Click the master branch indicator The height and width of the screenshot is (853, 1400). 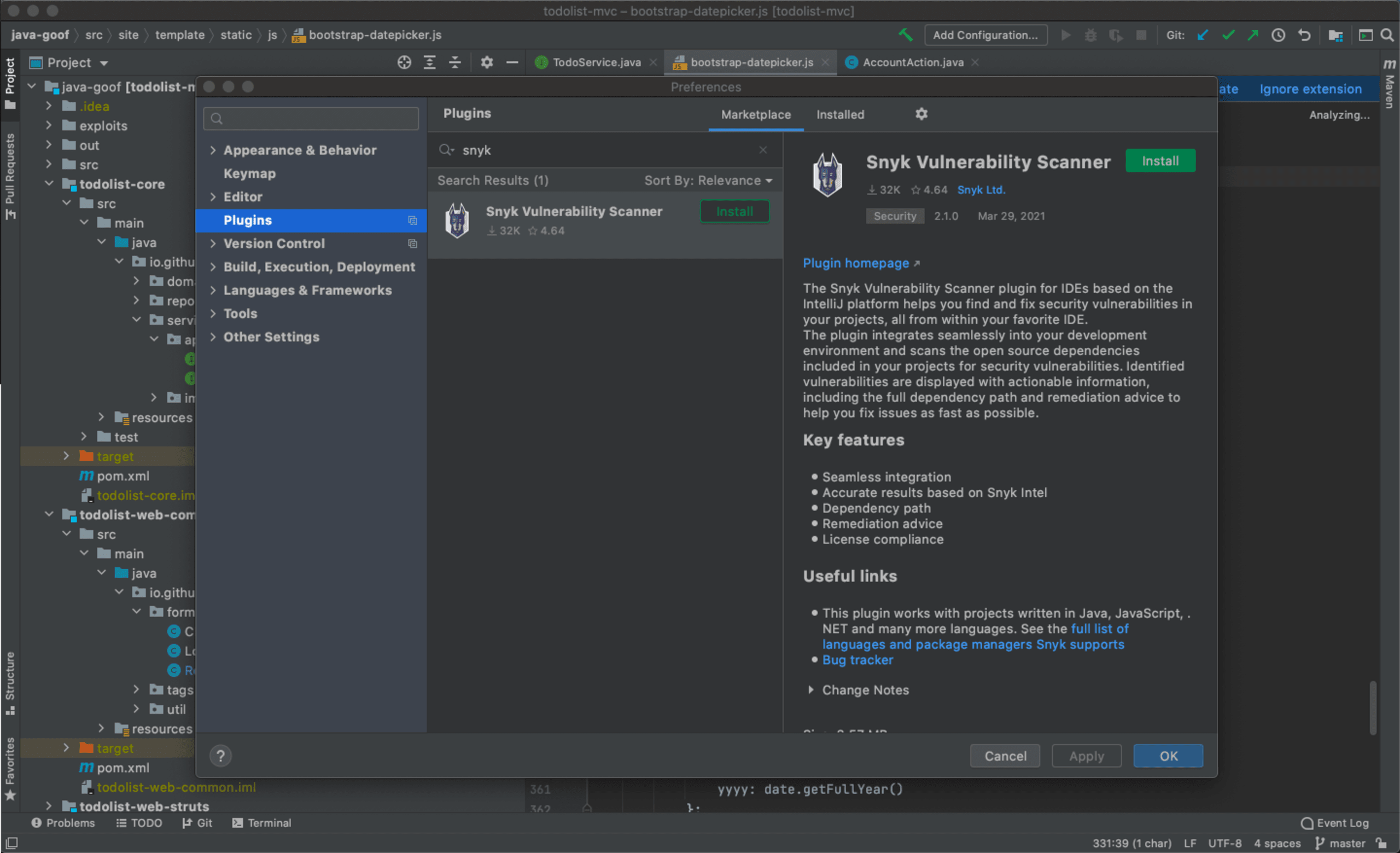pos(1340,843)
